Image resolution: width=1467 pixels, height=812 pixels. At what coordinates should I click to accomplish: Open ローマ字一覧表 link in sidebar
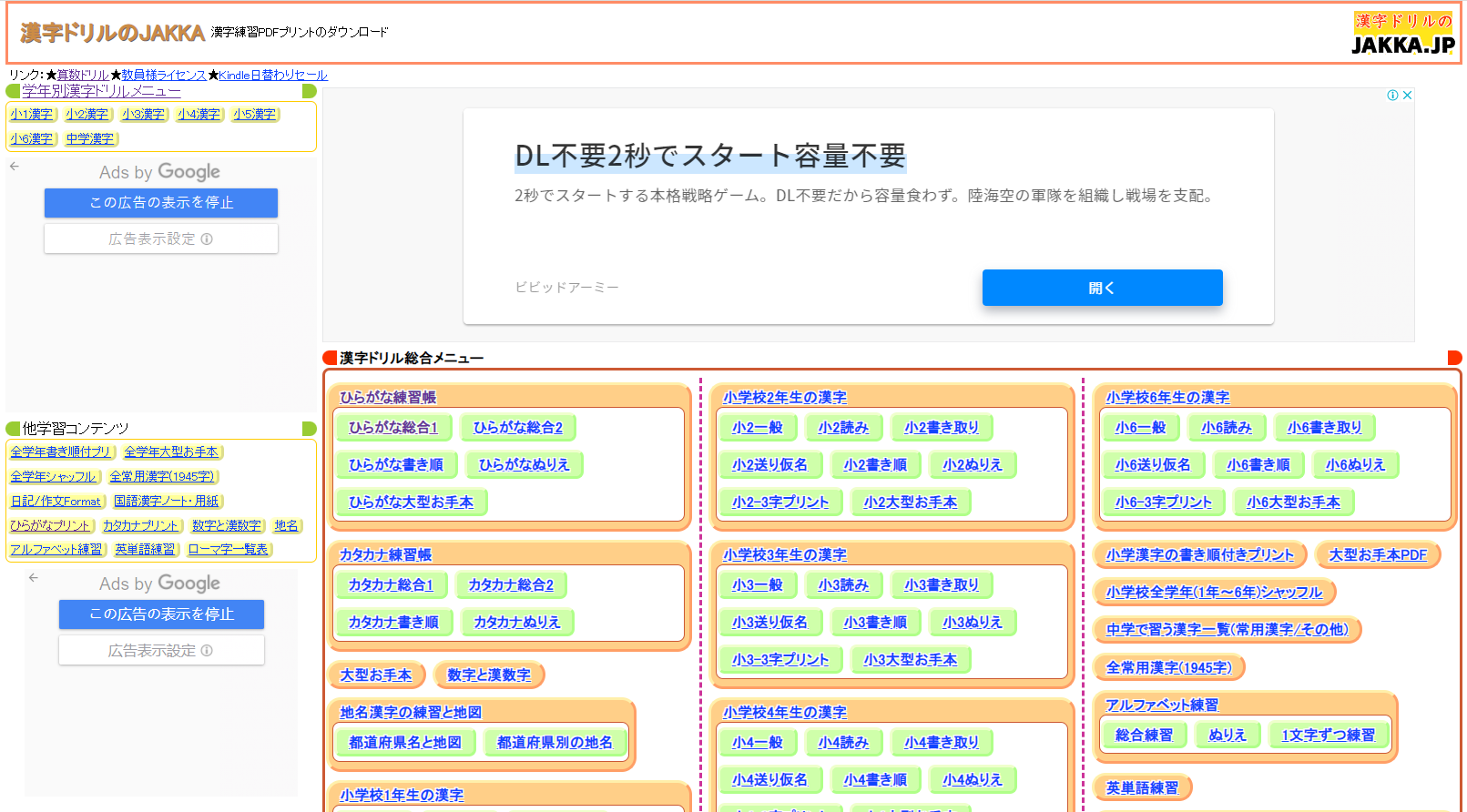pyautogui.click(x=229, y=550)
